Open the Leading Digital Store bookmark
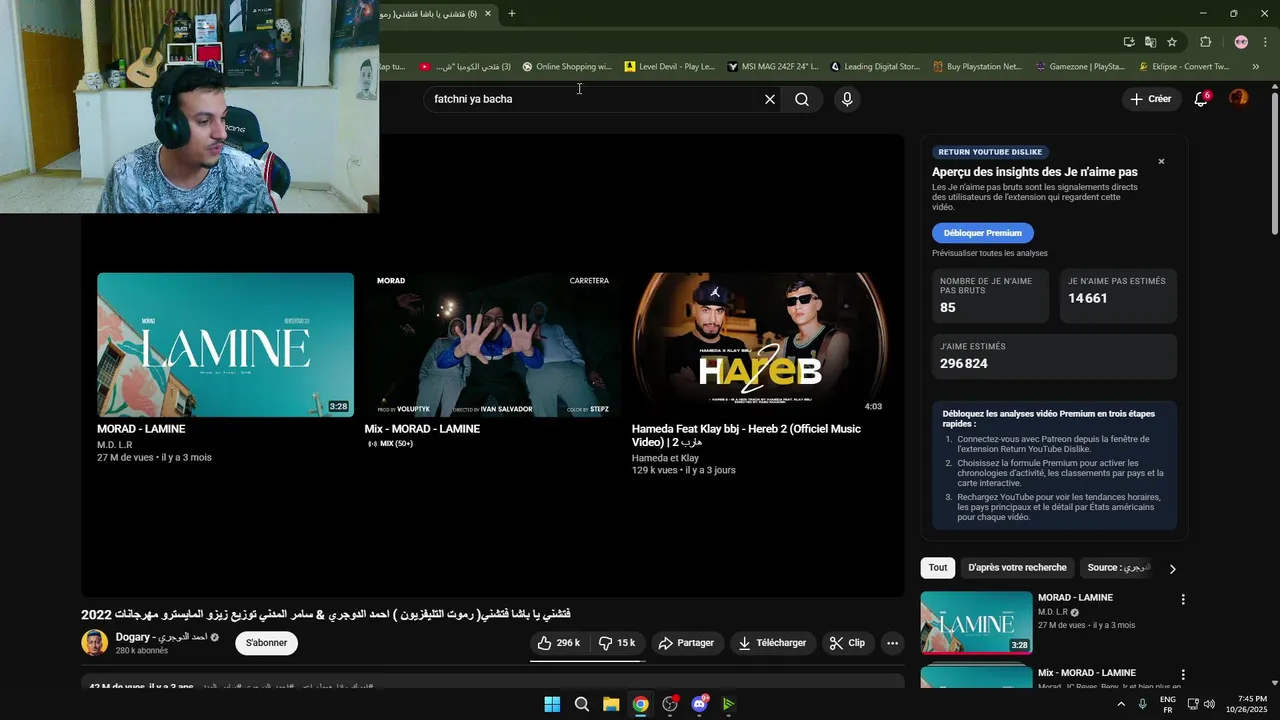 pyautogui.click(x=875, y=67)
